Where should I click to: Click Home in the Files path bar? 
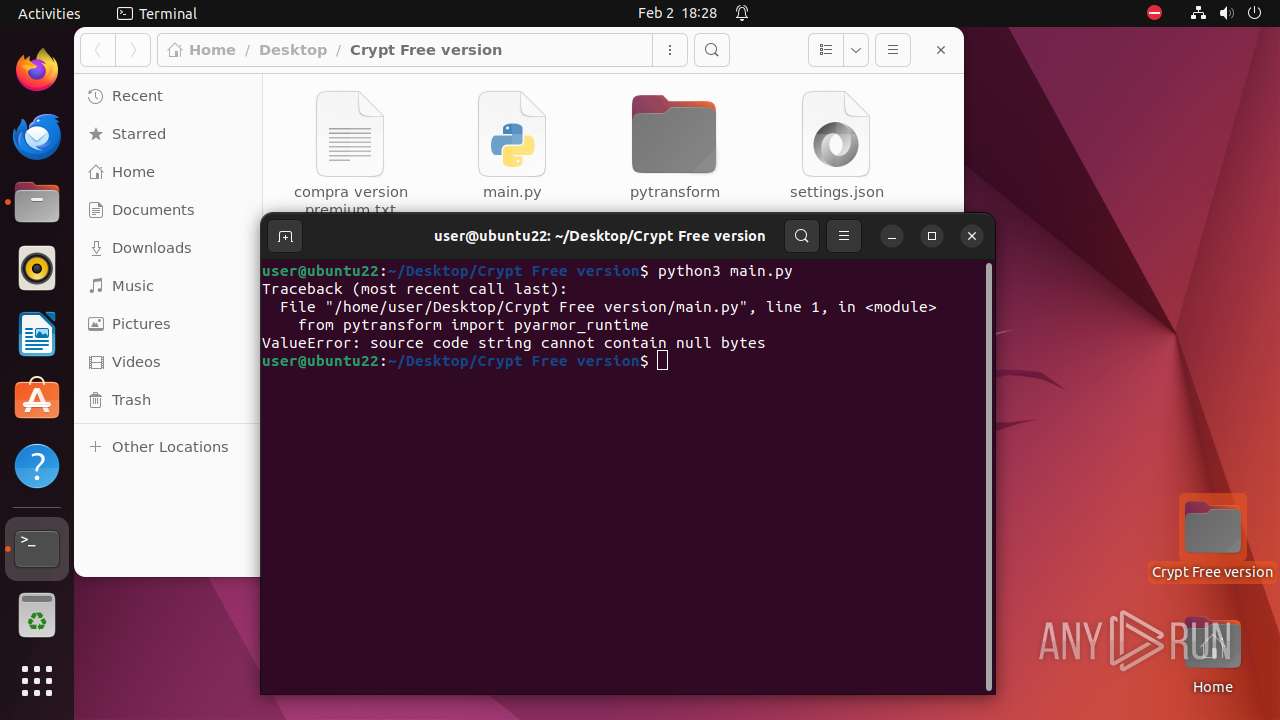pyautogui.click(x=202, y=50)
